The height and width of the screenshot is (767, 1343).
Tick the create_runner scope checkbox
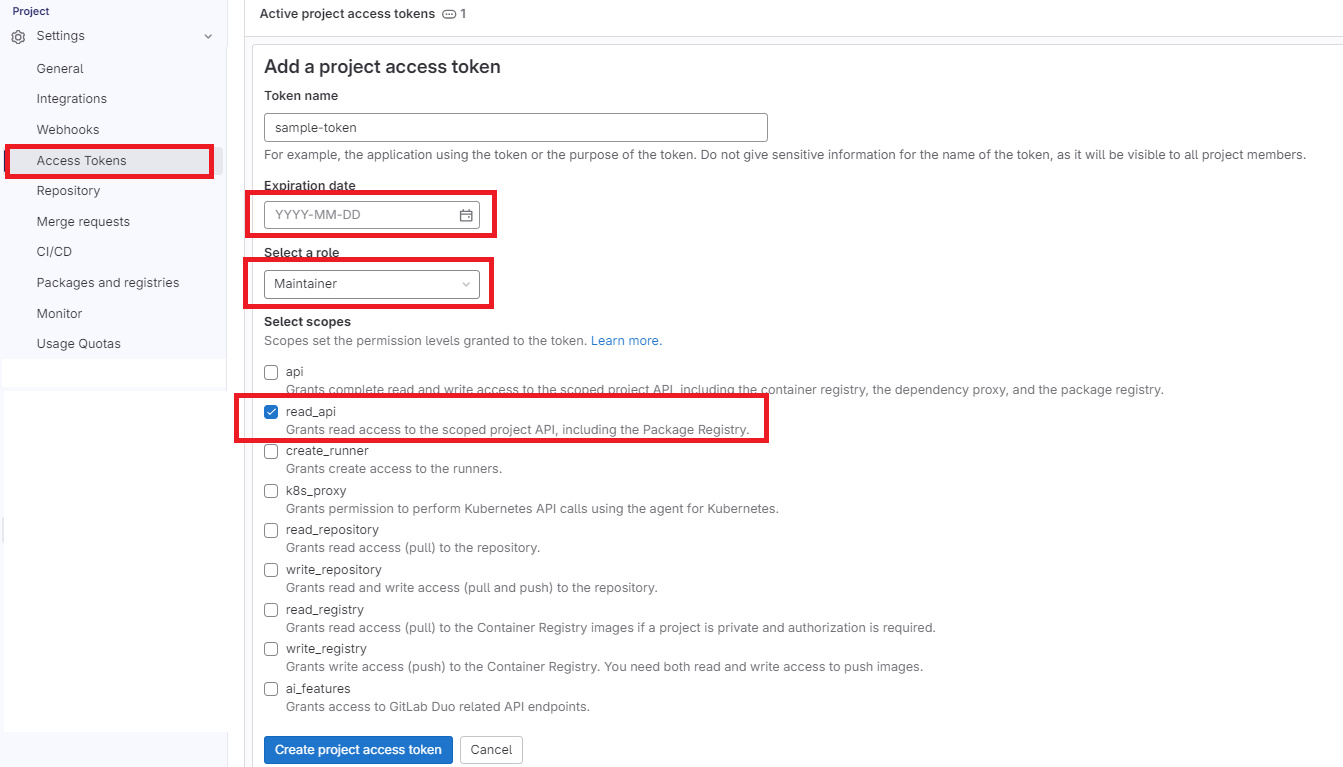271,451
